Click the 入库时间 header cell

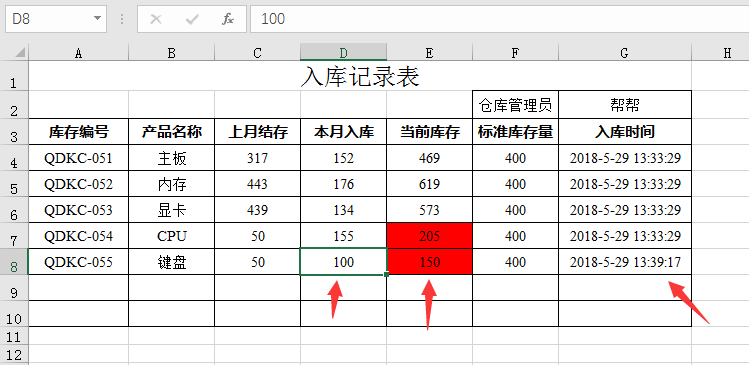[625, 132]
